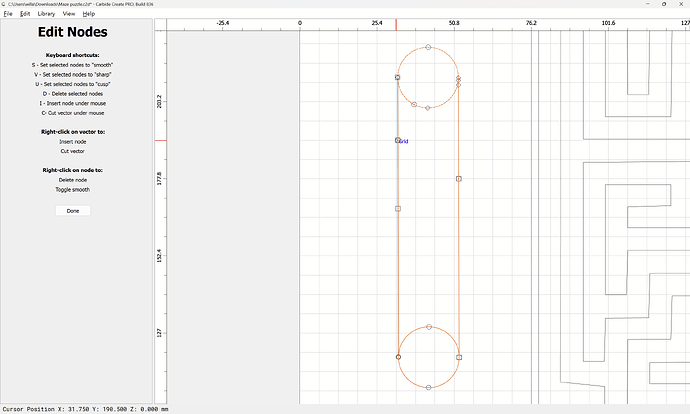Open the Library menu
This screenshot has width=690, height=414.
point(46,14)
